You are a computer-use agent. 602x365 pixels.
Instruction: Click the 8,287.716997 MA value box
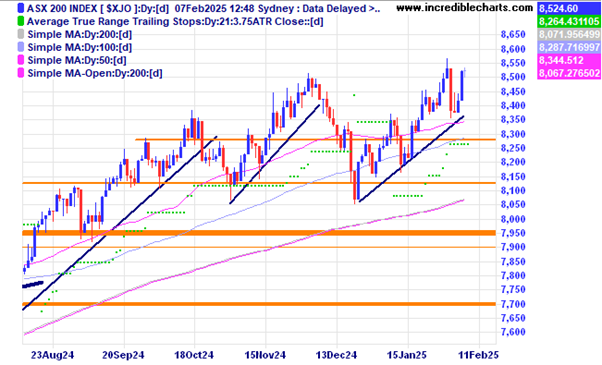click(569, 47)
